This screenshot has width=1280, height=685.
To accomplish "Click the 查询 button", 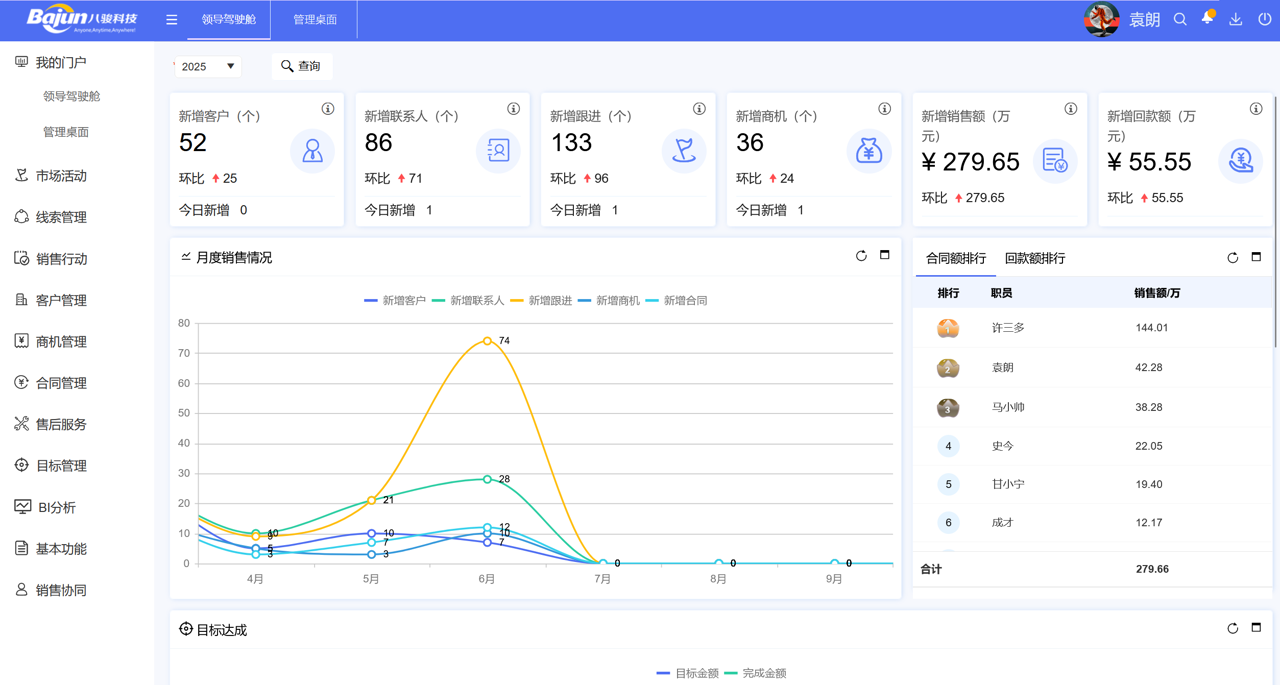I will (301, 66).
